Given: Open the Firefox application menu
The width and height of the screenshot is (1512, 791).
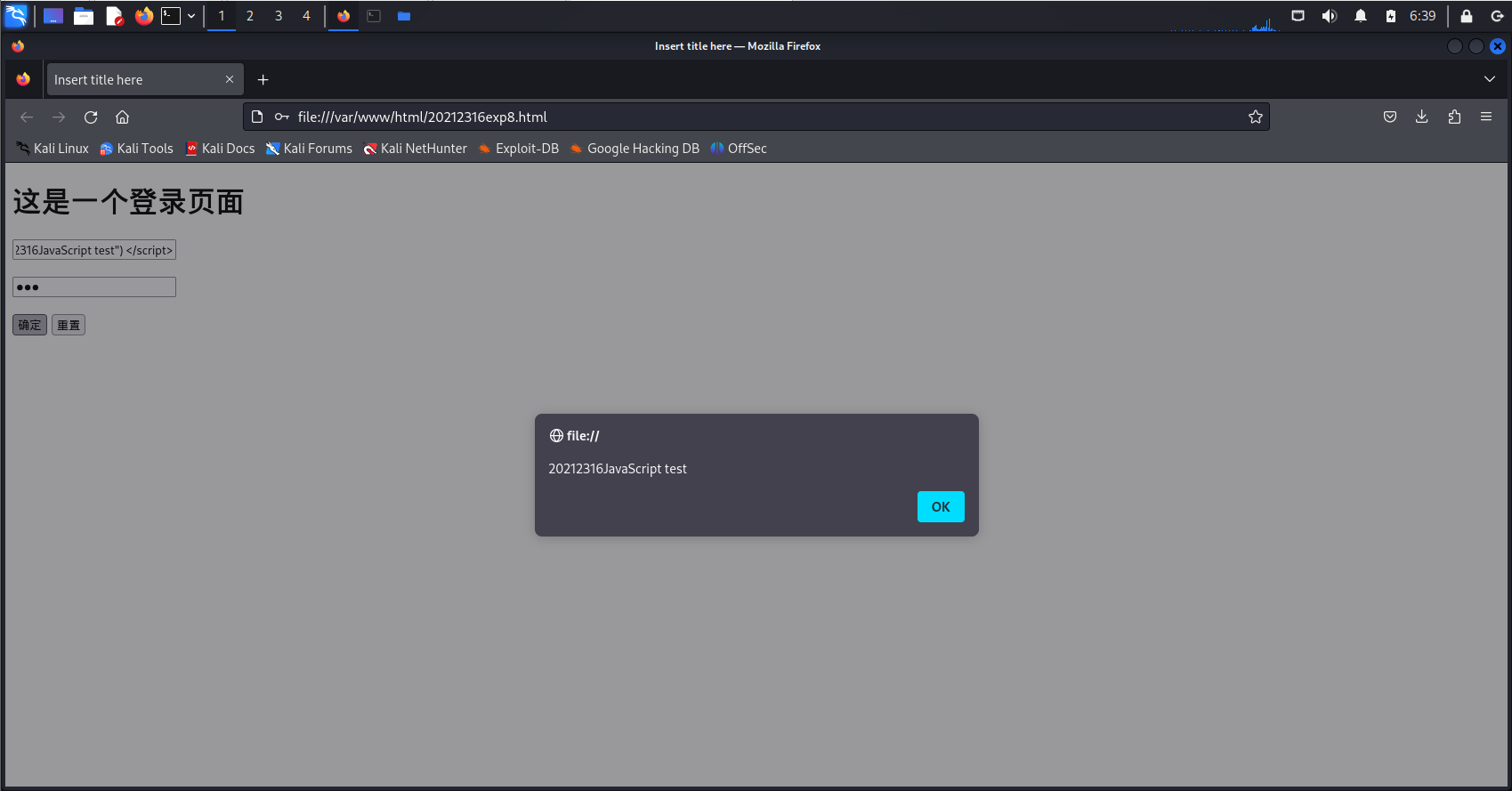Looking at the screenshot, I should (x=1486, y=117).
